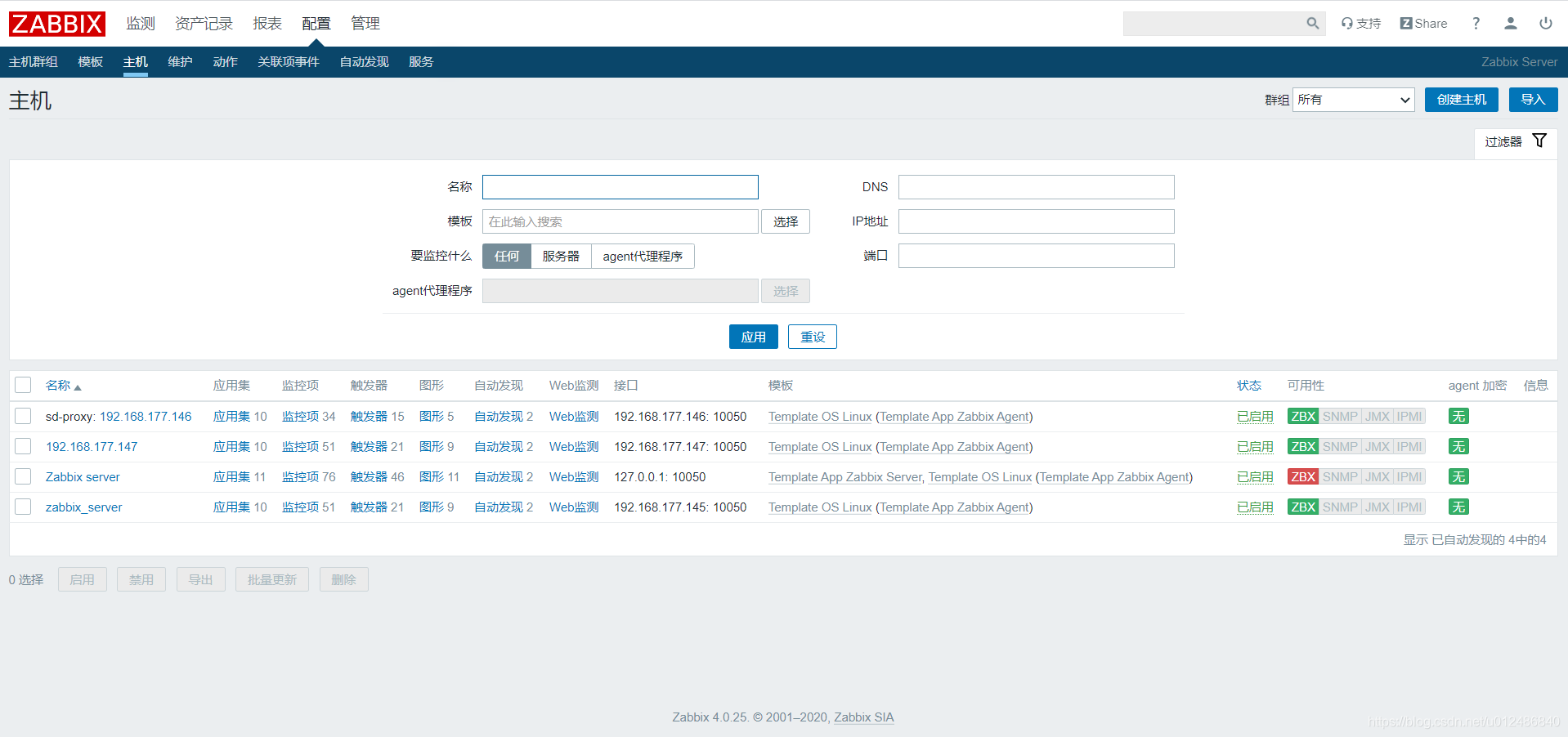Open Template App Zabbix Server template link
This screenshot has height=737, width=1568.
(x=845, y=477)
